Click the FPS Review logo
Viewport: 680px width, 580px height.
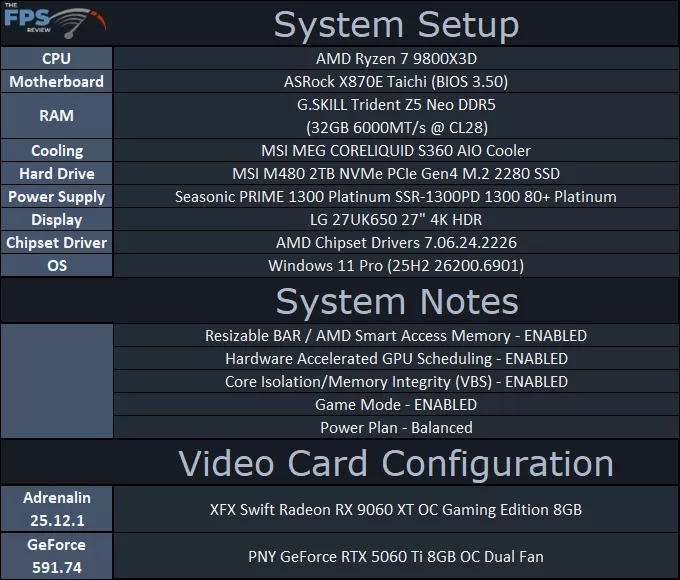point(55,21)
